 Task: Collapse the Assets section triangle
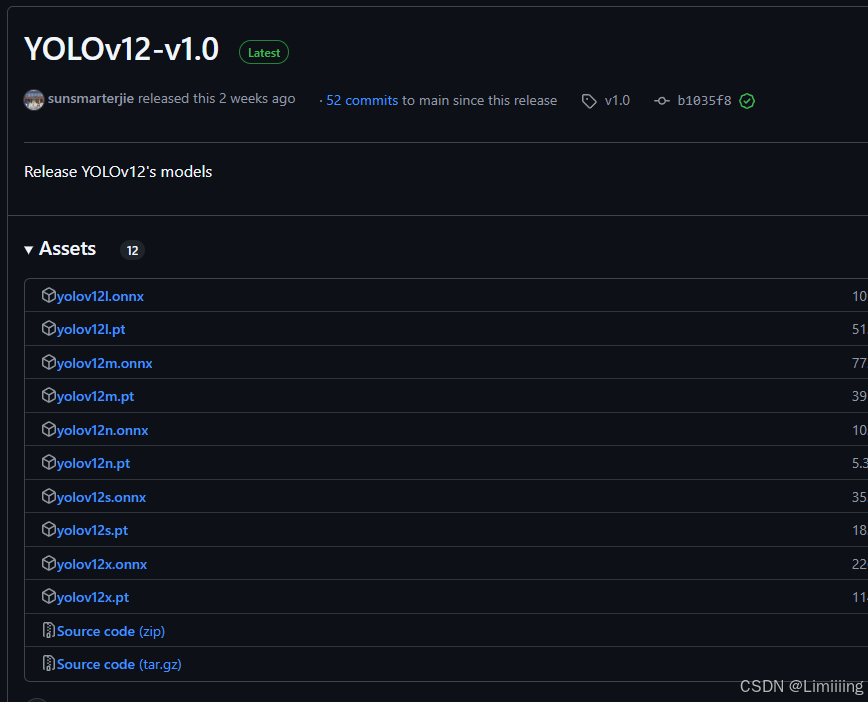(x=29, y=250)
